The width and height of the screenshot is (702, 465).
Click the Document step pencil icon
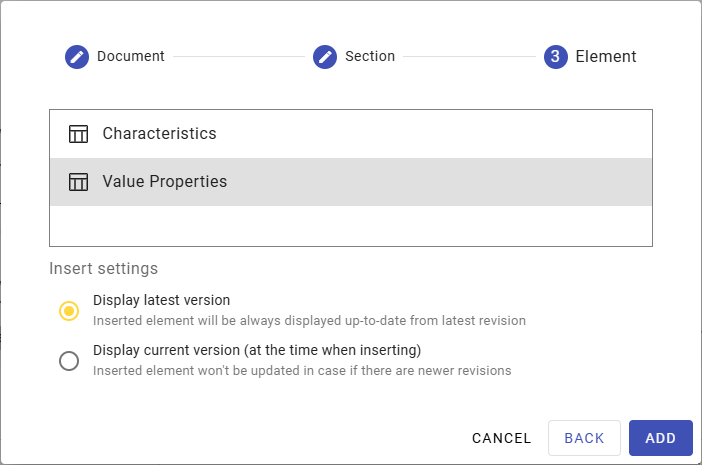(x=77, y=57)
